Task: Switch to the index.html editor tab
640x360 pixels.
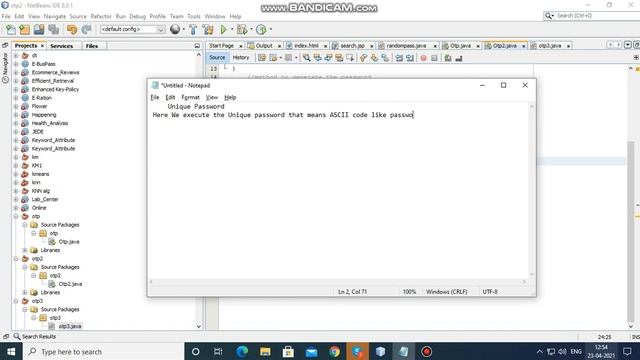Action: click(306, 46)
